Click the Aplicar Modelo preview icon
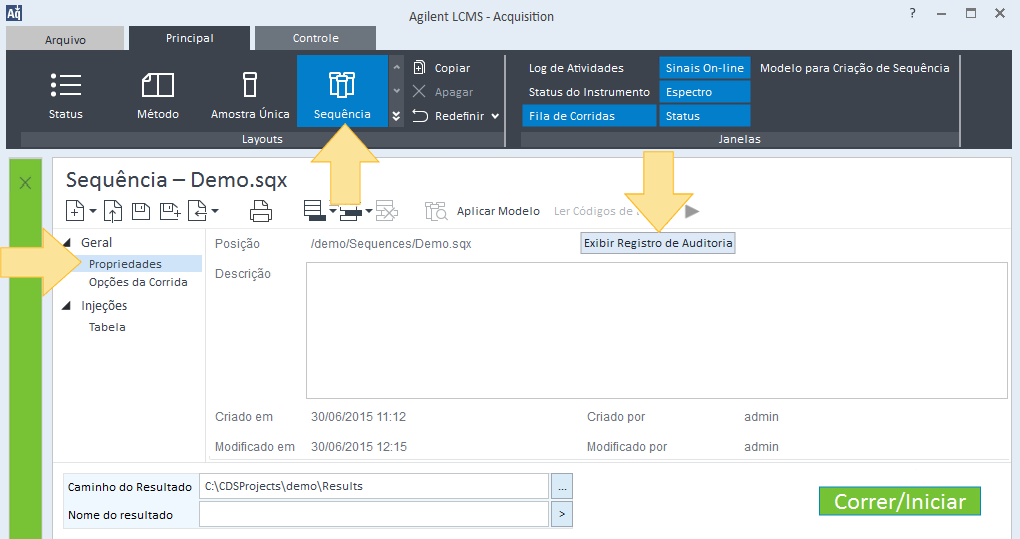1020x539 pixels. click(x=436, y=211)
